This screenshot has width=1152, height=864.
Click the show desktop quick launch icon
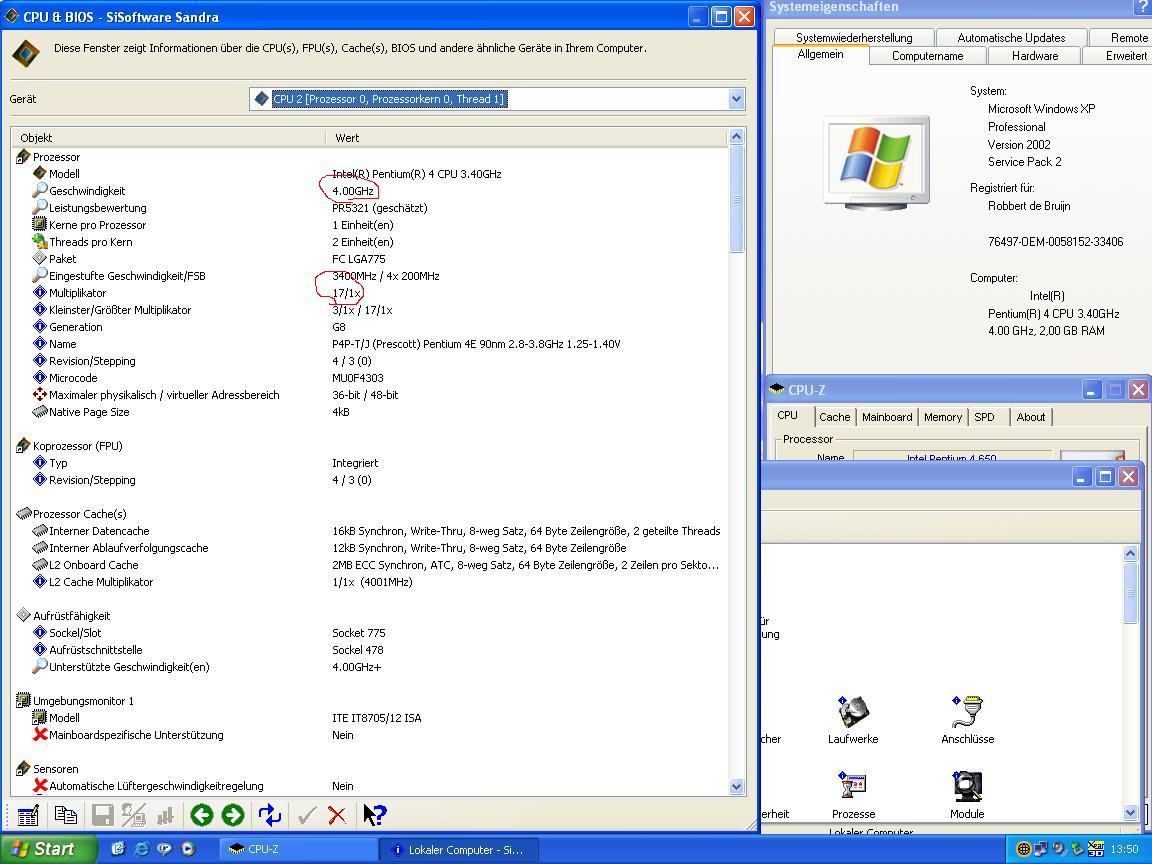point(118,849)
